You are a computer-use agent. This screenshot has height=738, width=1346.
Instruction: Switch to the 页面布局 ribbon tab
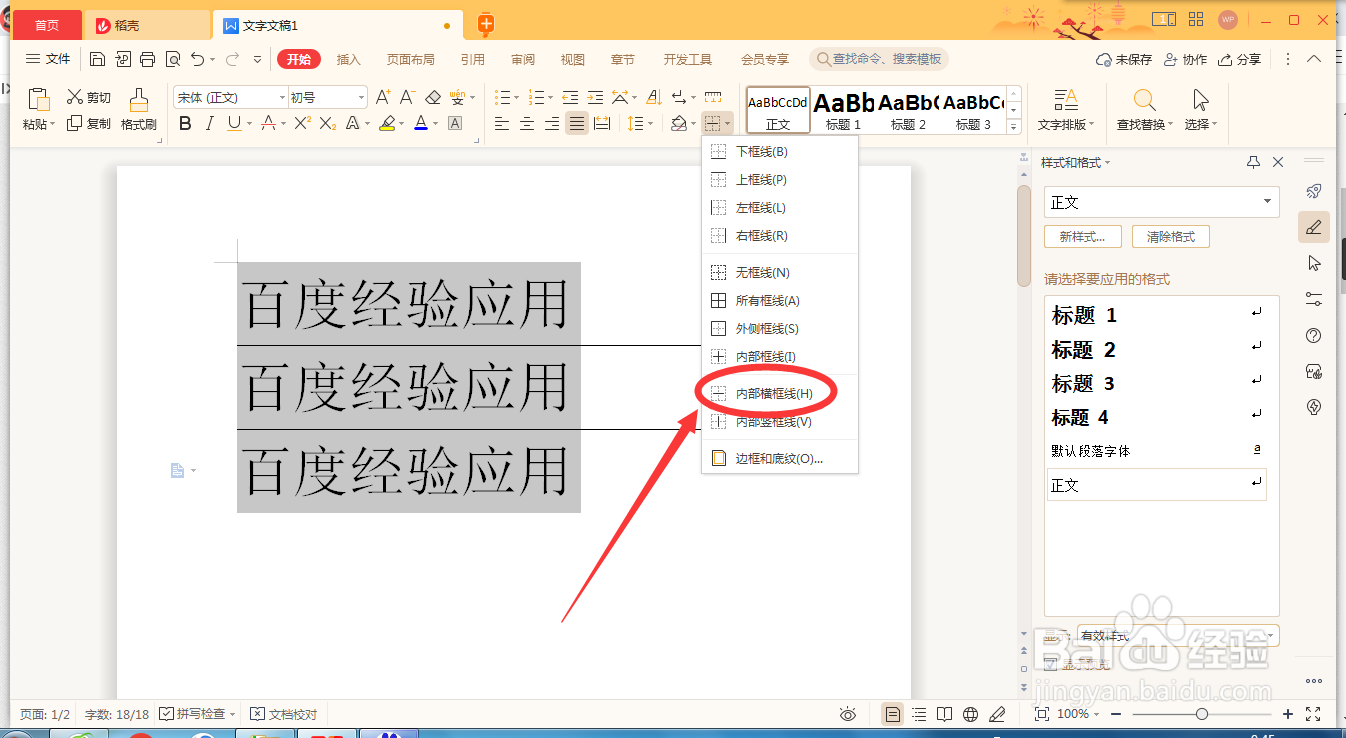[x=411, y=60]
